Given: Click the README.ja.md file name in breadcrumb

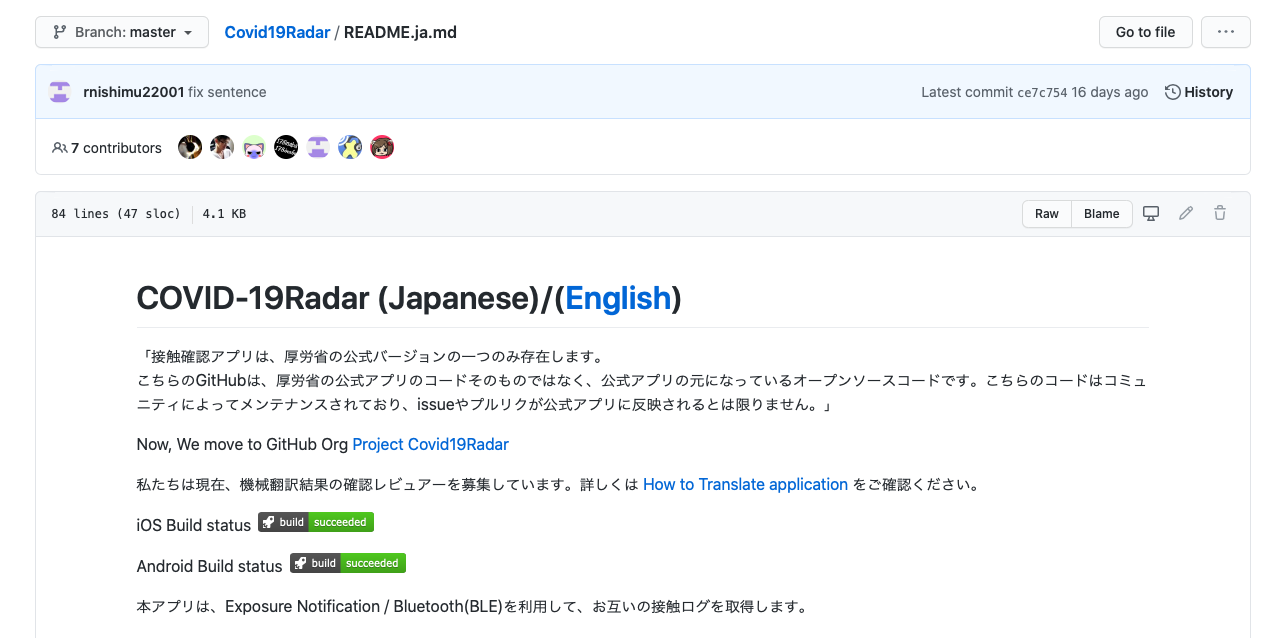Looking at the screenshot, I should point(400,32).
